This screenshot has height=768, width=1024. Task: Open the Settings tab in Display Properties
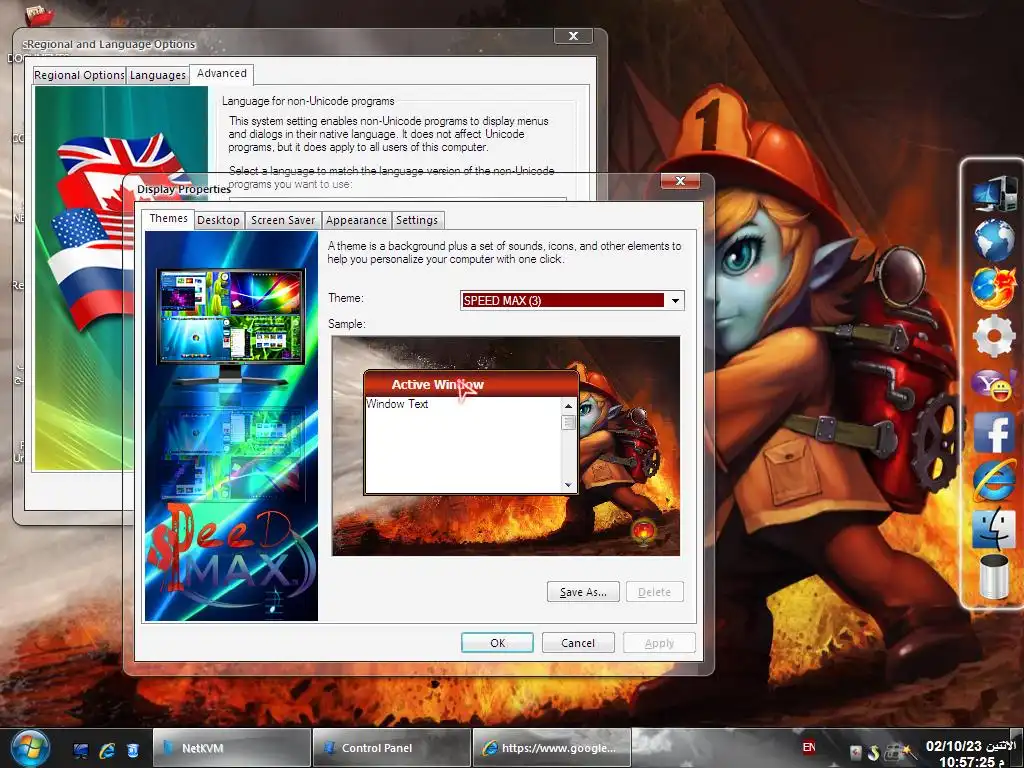(417, 220)
